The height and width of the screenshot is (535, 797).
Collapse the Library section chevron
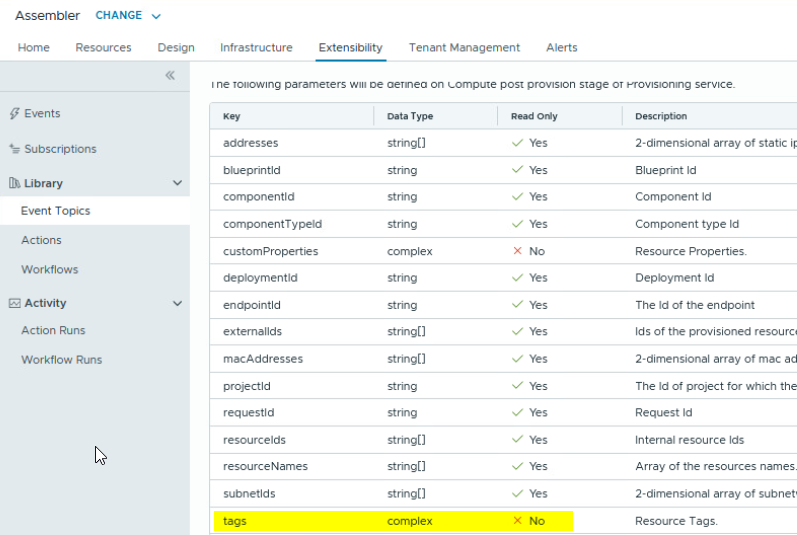click(x=178, y=184)
